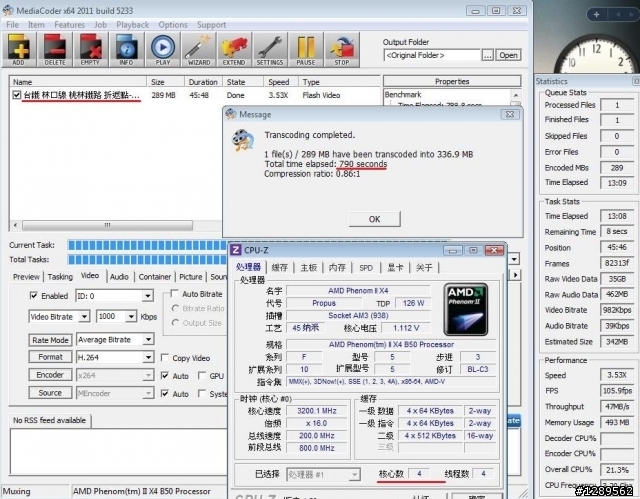Click the Open output folder button

pyautogui.click(x=508, y=55)
